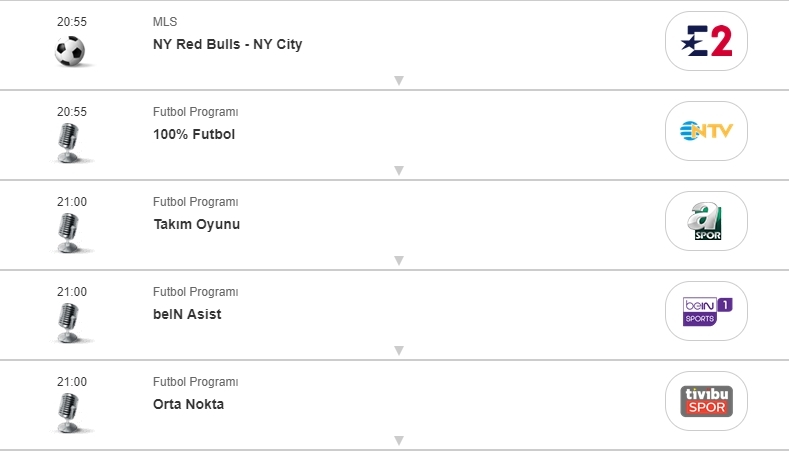Open the NTV channel logo
Screen dimensions: 789x451
pos(706,131)
